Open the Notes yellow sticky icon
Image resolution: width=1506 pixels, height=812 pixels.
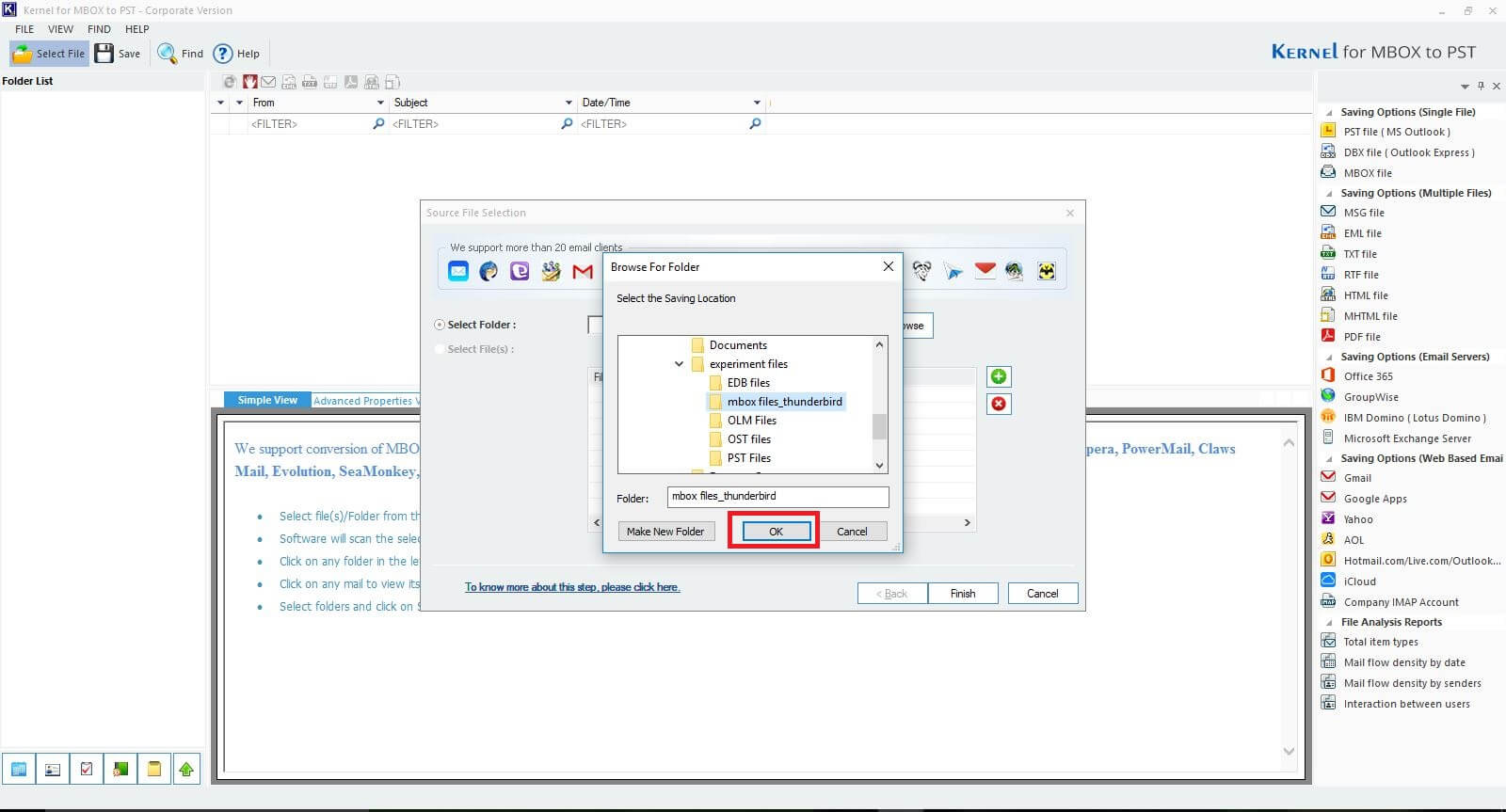click(154, 769)
